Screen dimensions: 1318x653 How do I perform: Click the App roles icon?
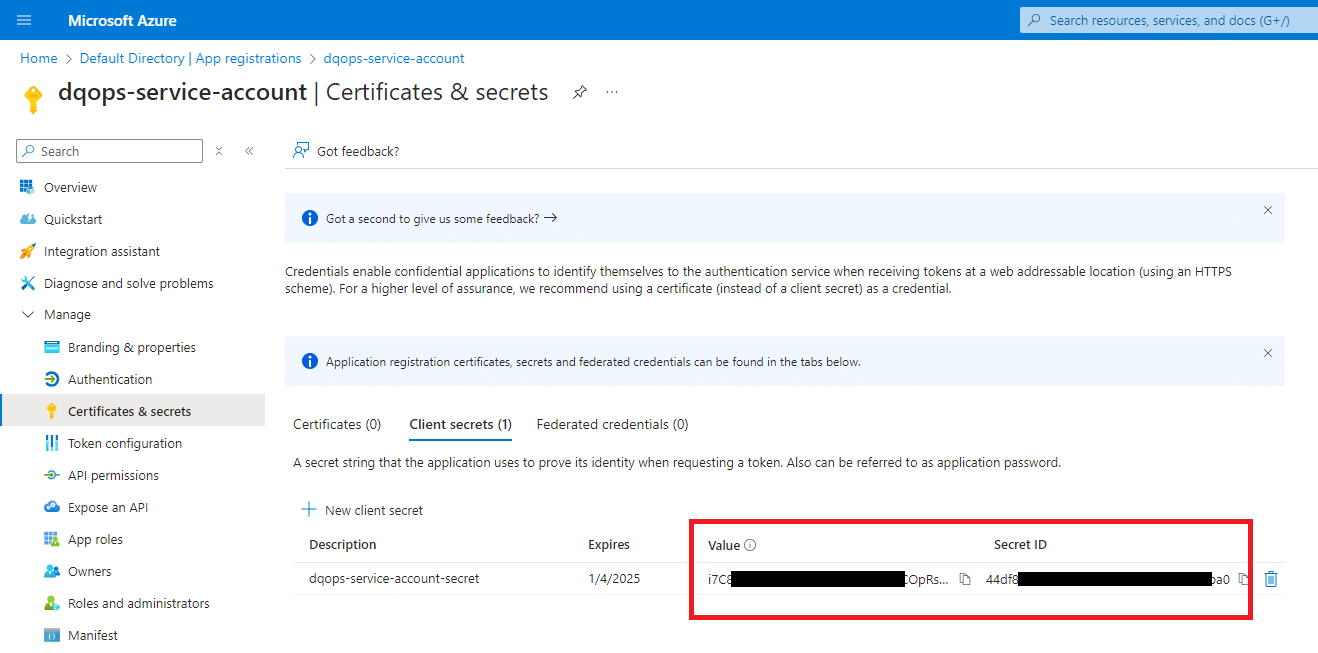(x=52, y=539)
